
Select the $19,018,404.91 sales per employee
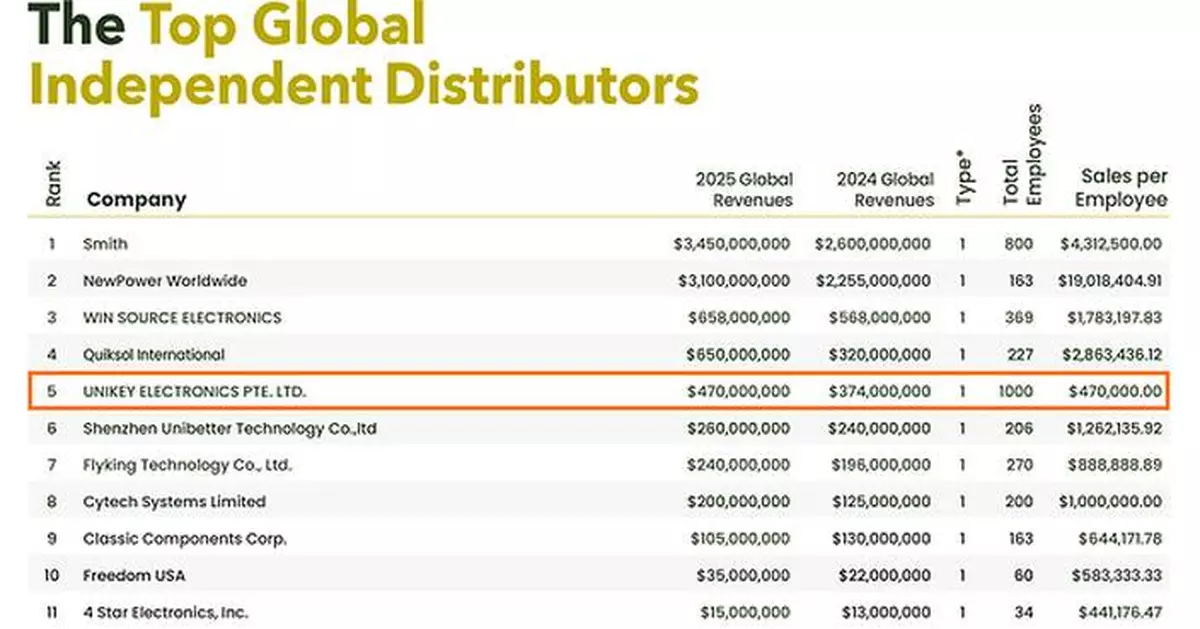(x=1109, y=281)
